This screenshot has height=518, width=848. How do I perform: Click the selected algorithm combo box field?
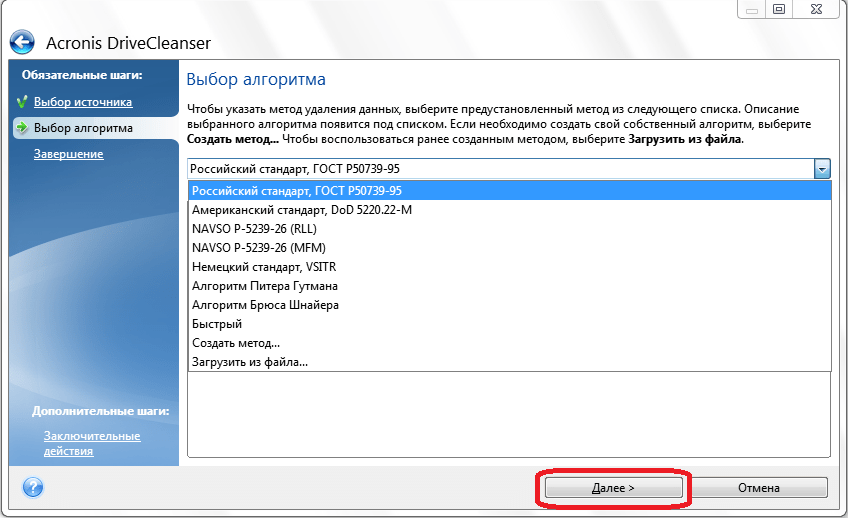[500, 169]
